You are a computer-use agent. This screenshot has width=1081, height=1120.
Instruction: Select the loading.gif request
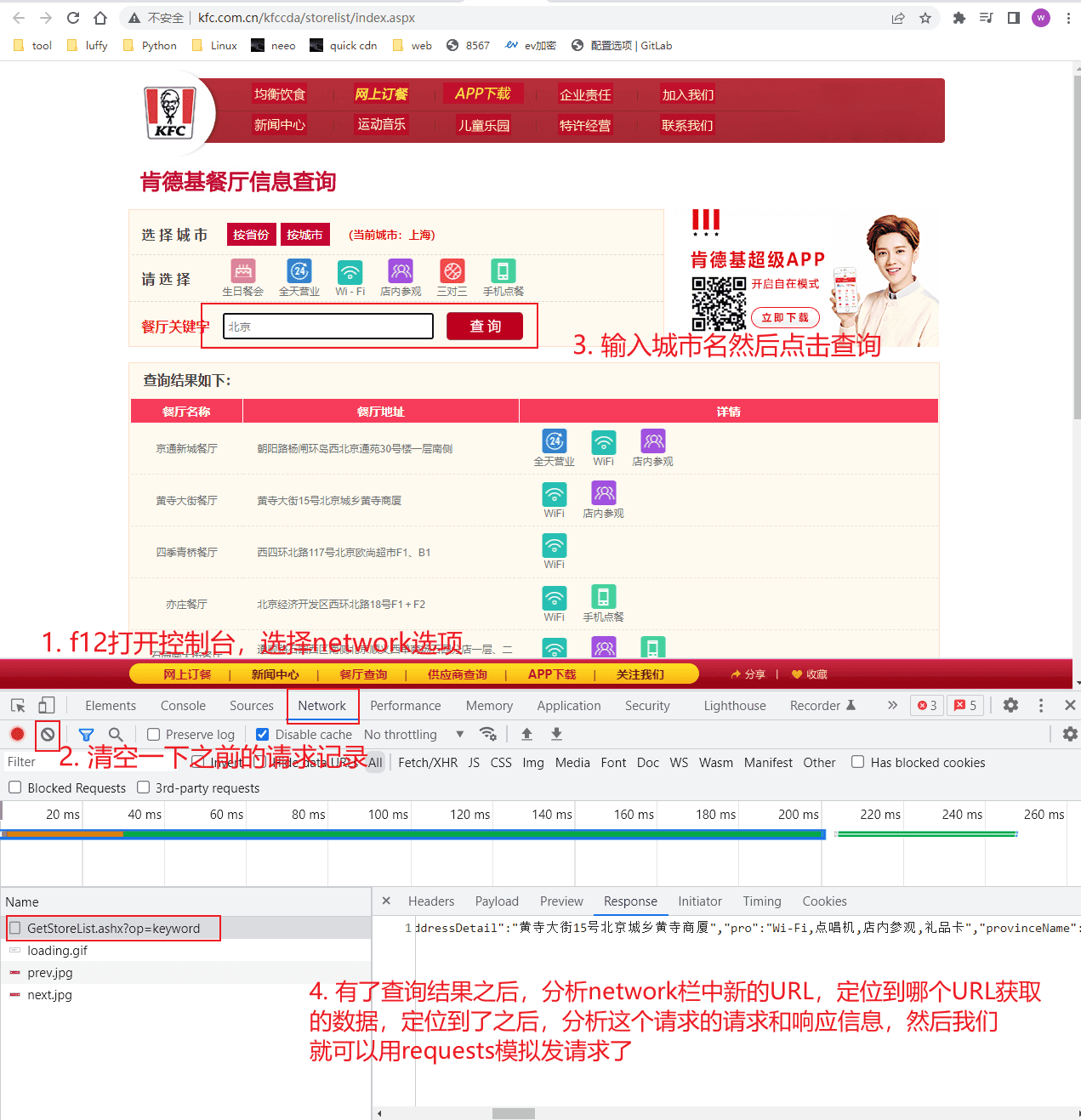click(57, 951)
